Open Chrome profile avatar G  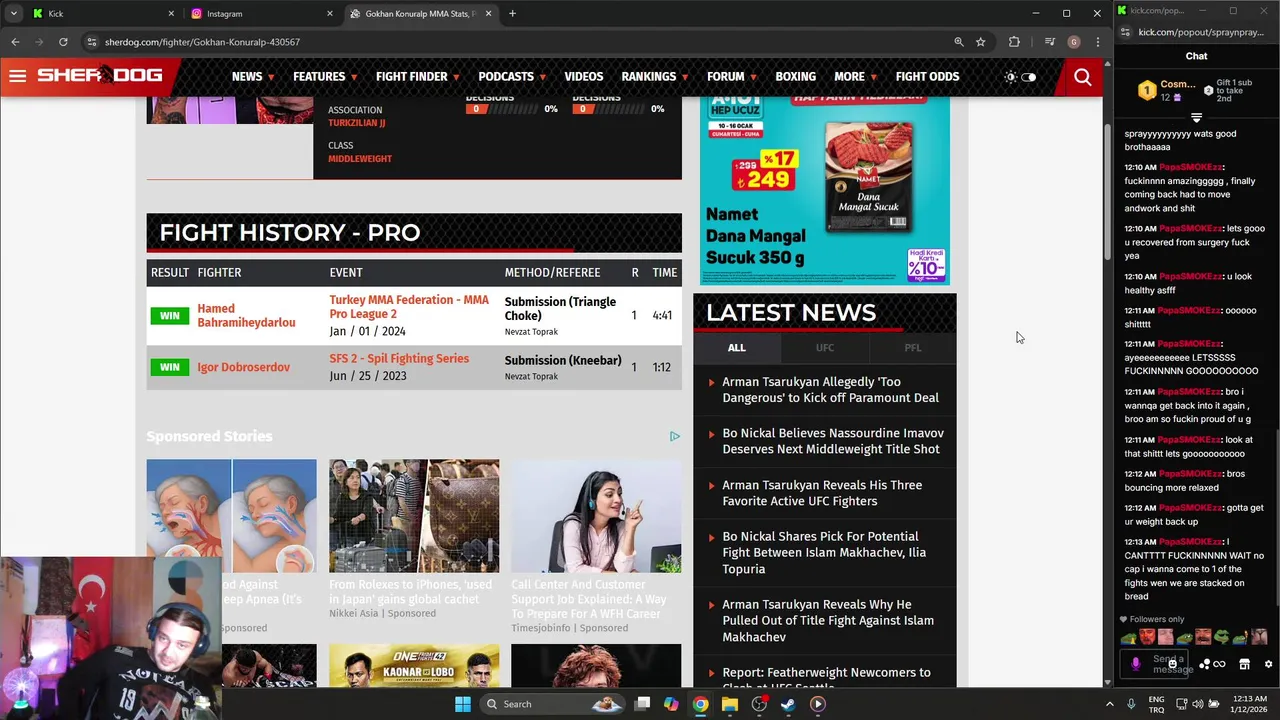[1073, 42]
